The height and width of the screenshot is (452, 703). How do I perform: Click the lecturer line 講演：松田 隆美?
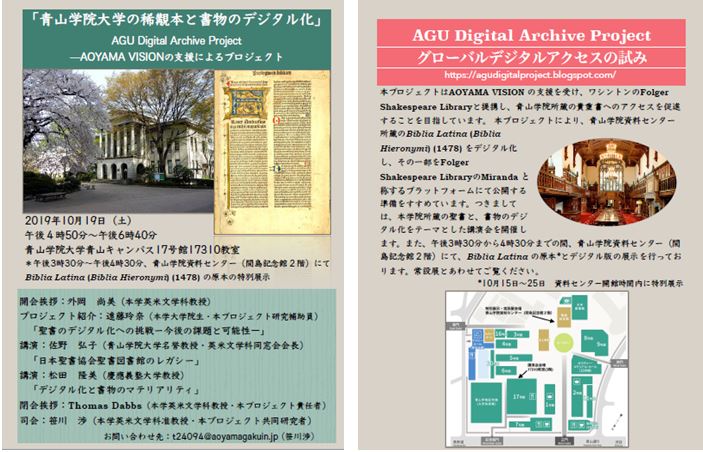point(102,375)
